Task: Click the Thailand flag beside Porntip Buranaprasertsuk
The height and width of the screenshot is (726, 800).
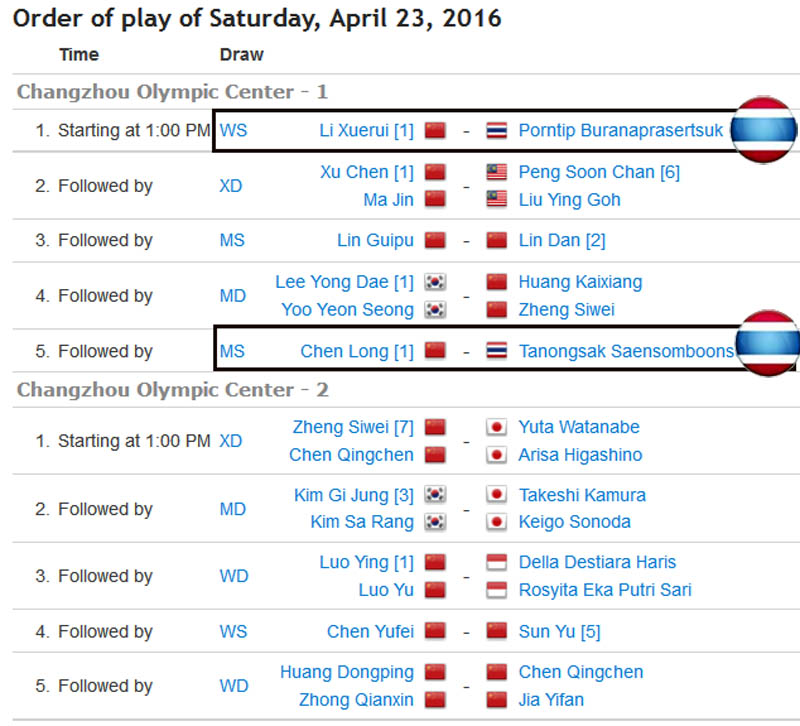Action: tap(497, 131)
